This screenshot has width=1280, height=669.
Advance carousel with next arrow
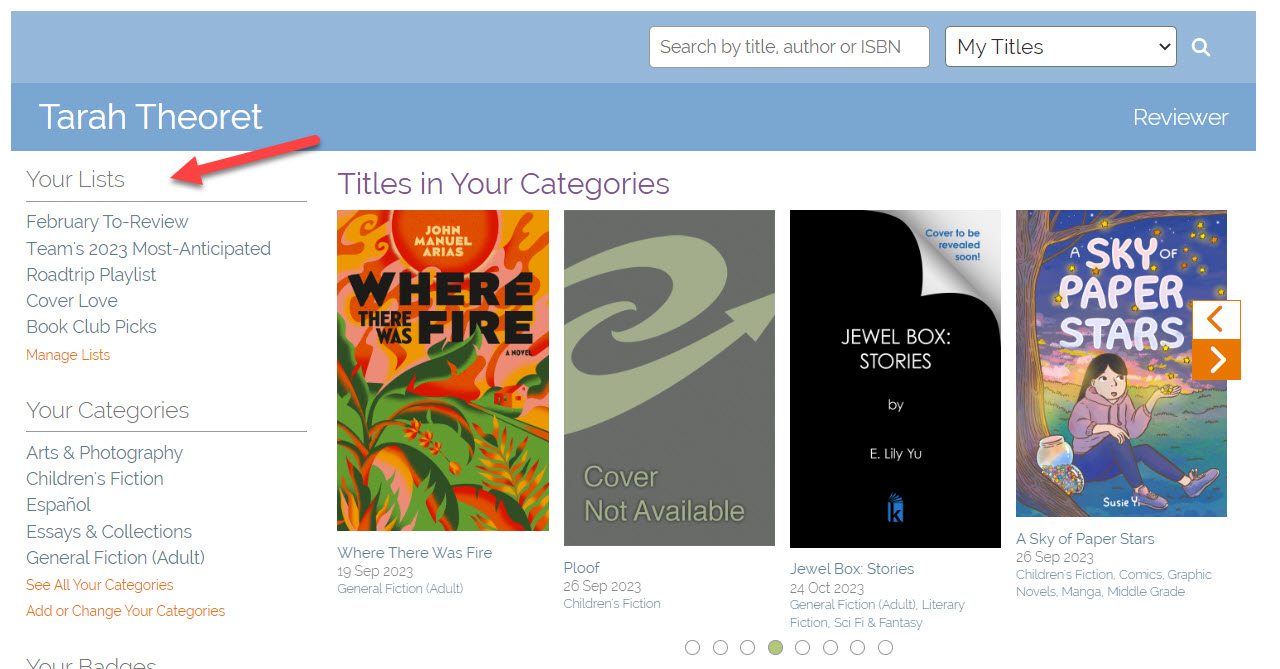point(1216,360)
